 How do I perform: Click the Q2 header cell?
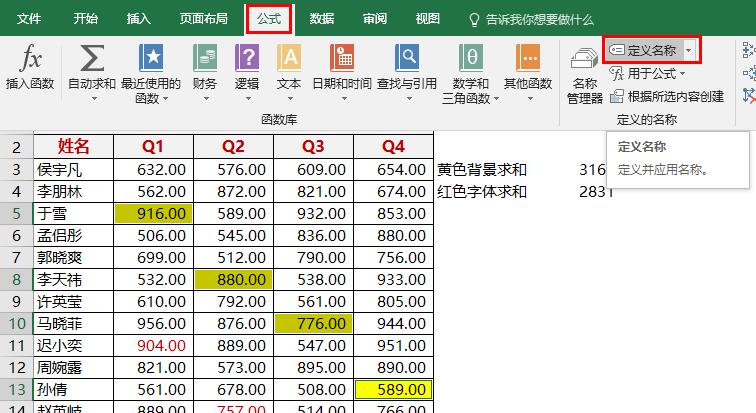[x=233, y=146]
